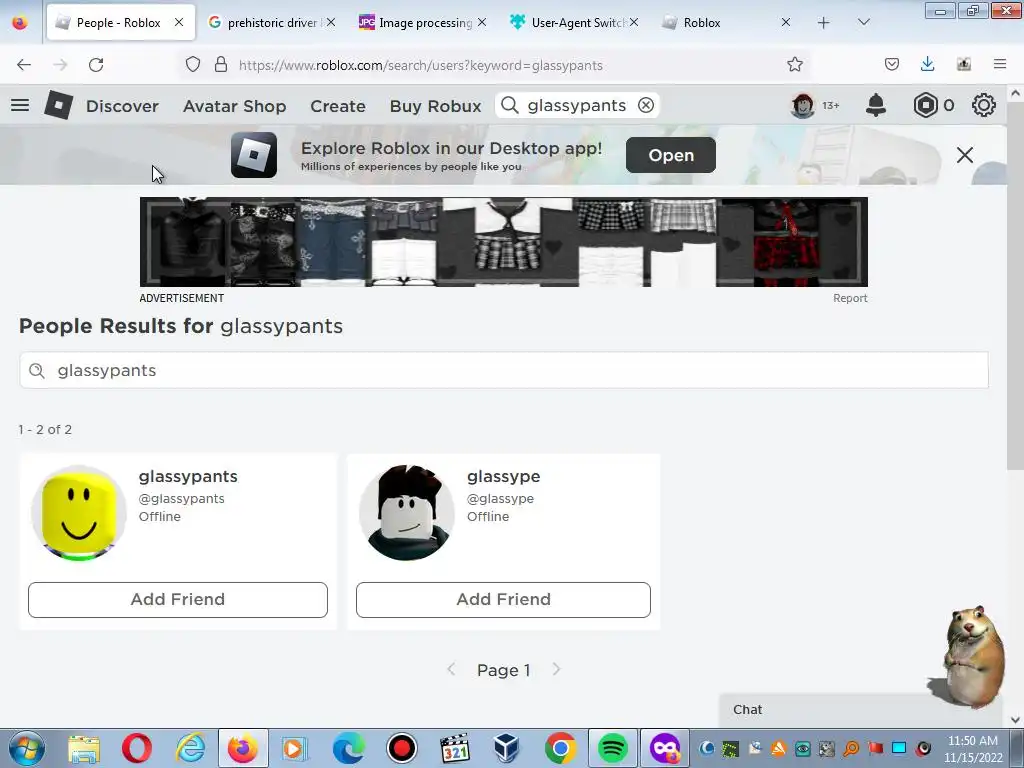Screen dimensions: 1024x768
Task: Open the extension icon beside downloads
Action: 964,64
